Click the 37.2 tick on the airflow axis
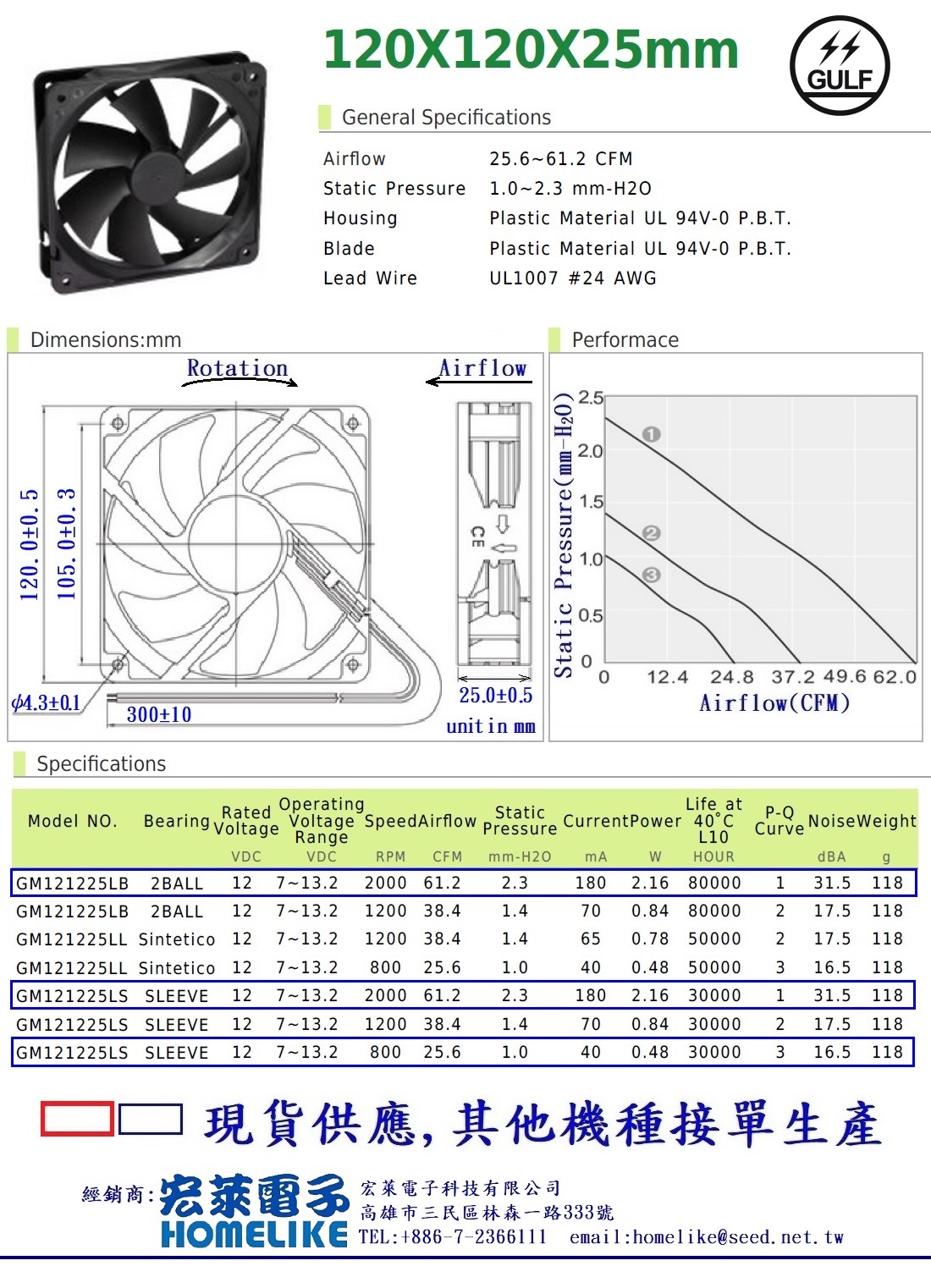Screen dimensions: 931x1288 pos(793,677)
